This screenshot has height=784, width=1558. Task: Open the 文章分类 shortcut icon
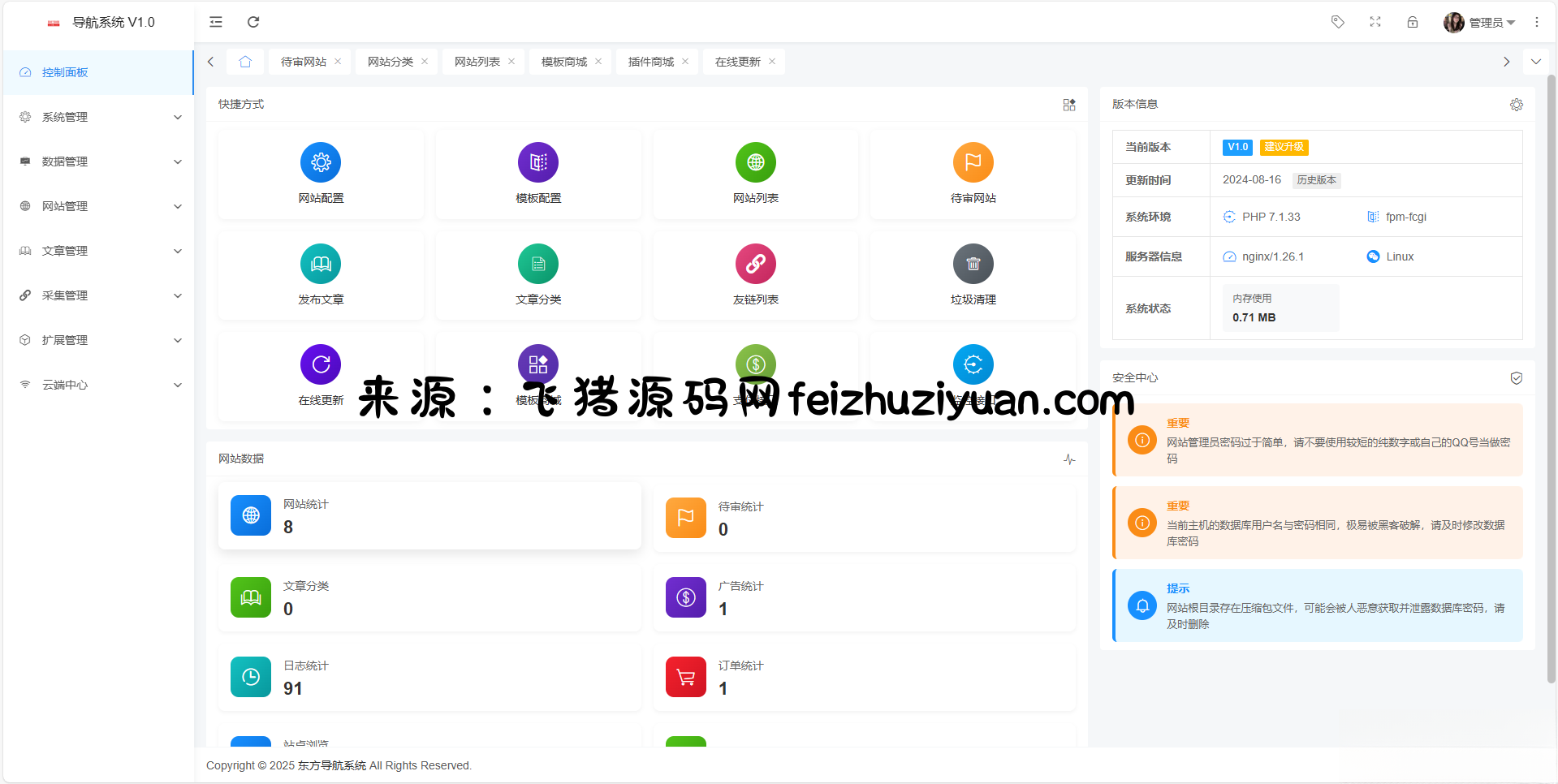[x=538, y=264]
